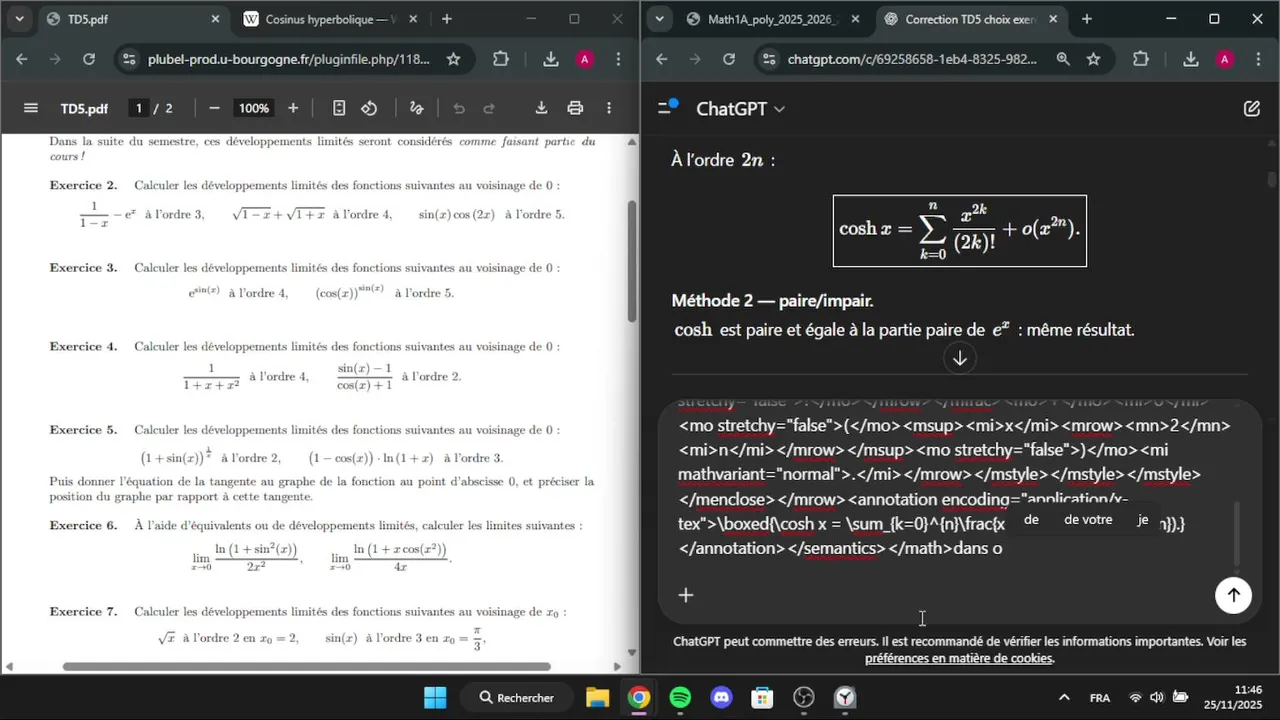Send the ChatGPT message

(1233, 595)
